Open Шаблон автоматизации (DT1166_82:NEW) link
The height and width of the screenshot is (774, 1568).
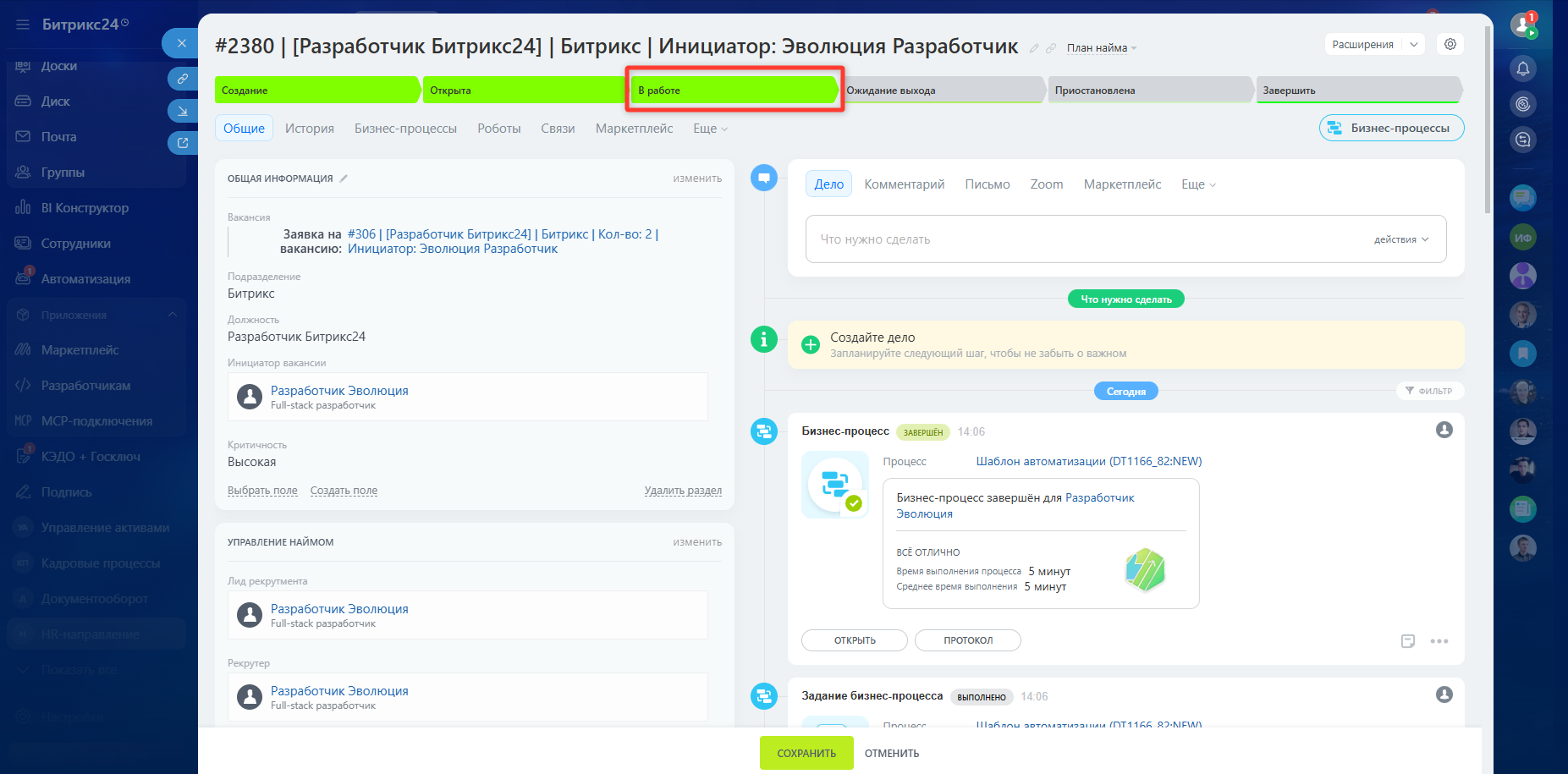pyautogui.click(x=1089, y=461)
